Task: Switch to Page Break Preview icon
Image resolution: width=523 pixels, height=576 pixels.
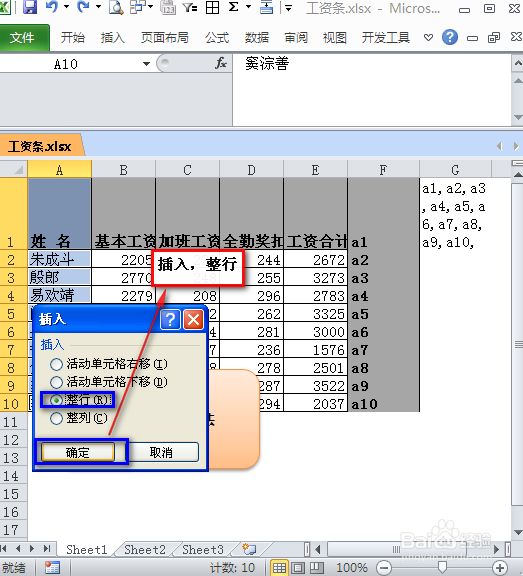Action: click(x=317, y=568)
